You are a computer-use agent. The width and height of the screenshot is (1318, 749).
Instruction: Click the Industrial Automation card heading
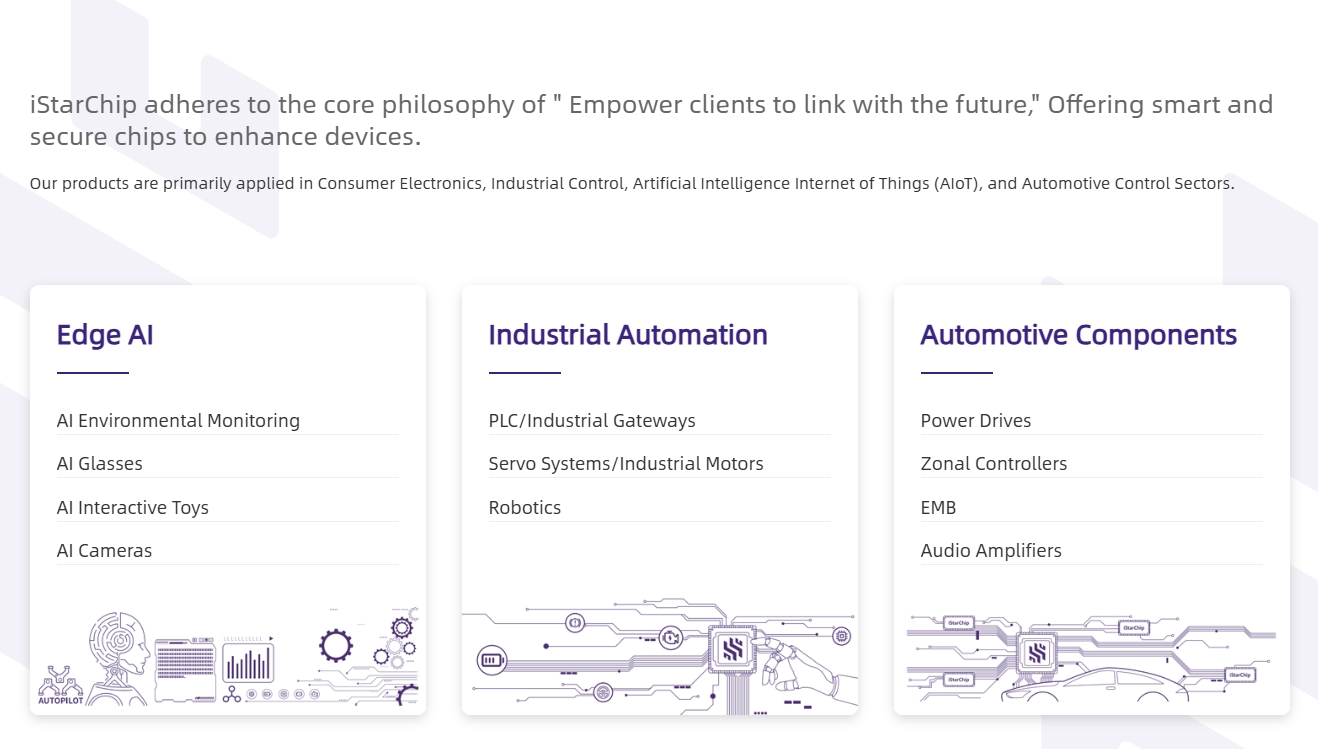(628, 335)
